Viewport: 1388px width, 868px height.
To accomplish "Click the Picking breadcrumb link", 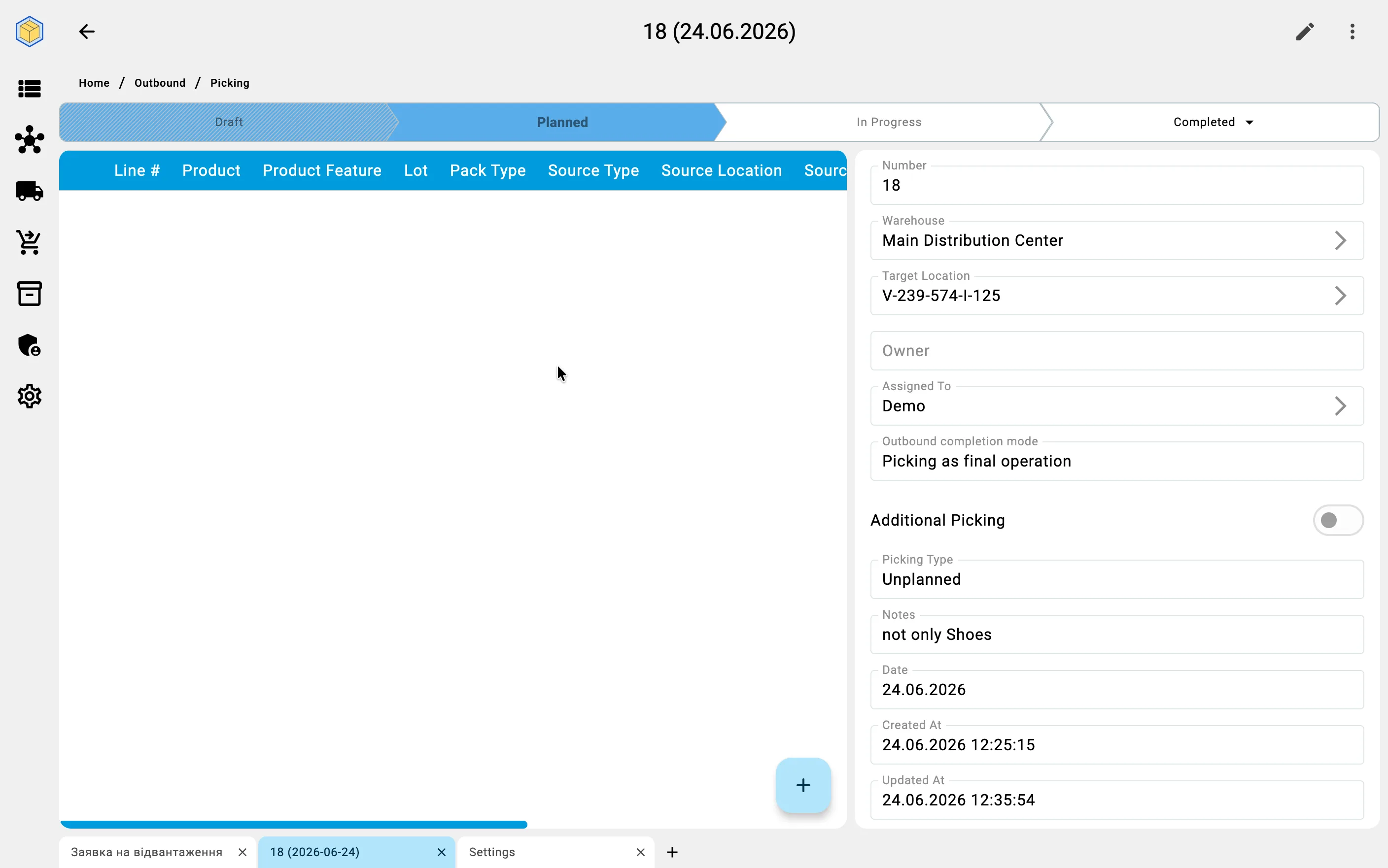I will (x=230, y=83).
